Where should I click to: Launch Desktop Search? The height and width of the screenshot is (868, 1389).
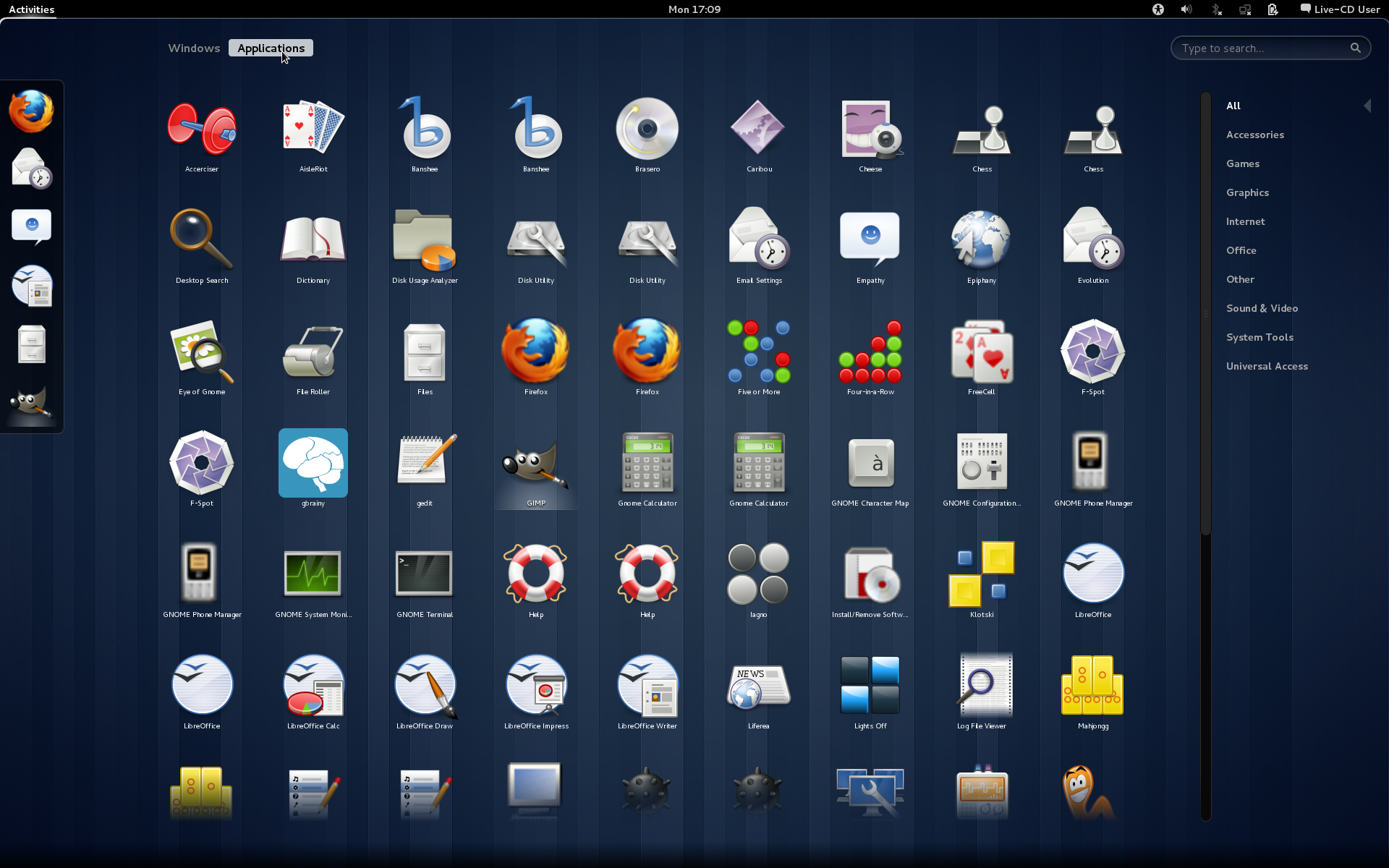pos(202,247)
